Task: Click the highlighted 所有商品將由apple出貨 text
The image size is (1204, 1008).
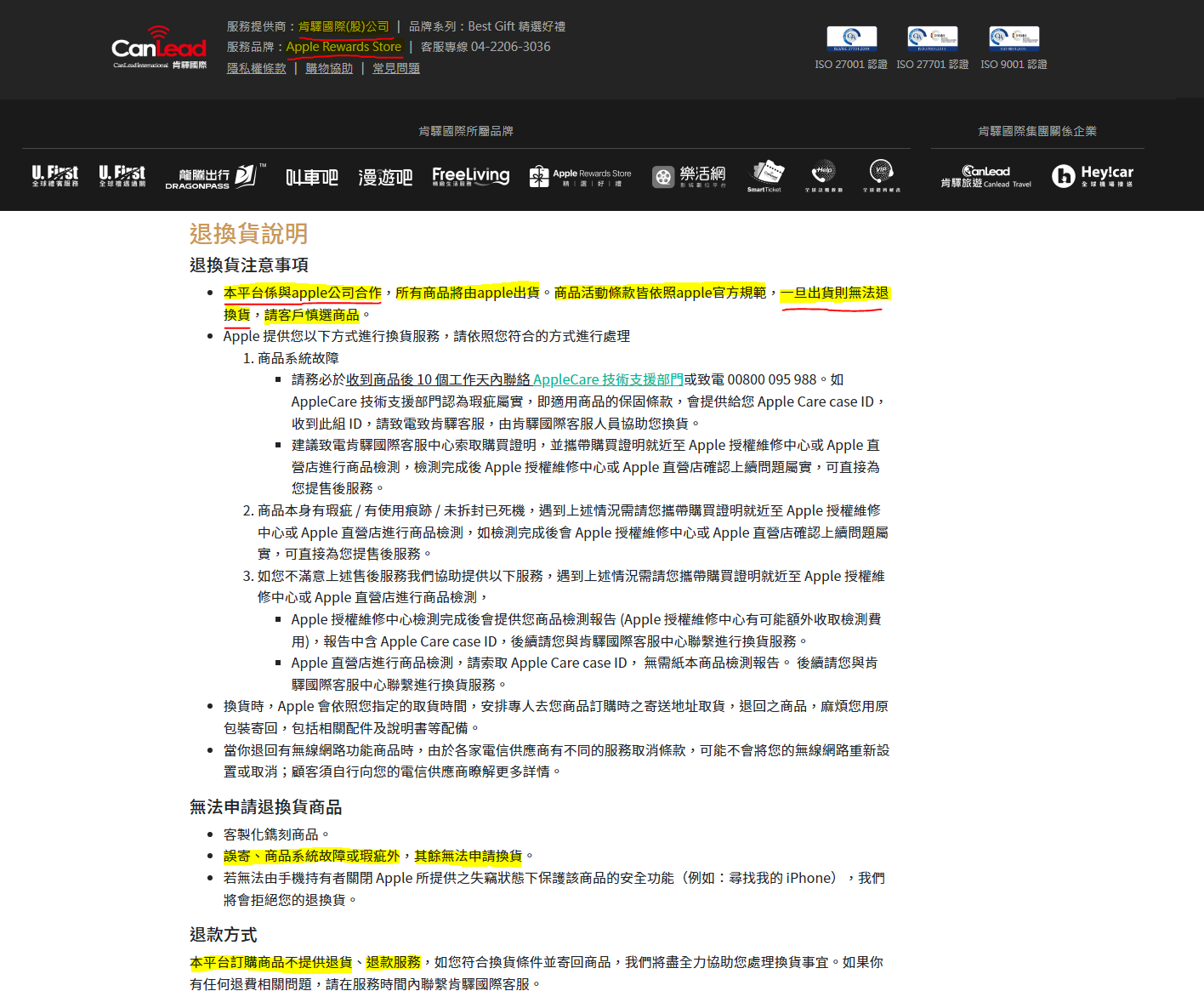Action: [x=468, y=293]
